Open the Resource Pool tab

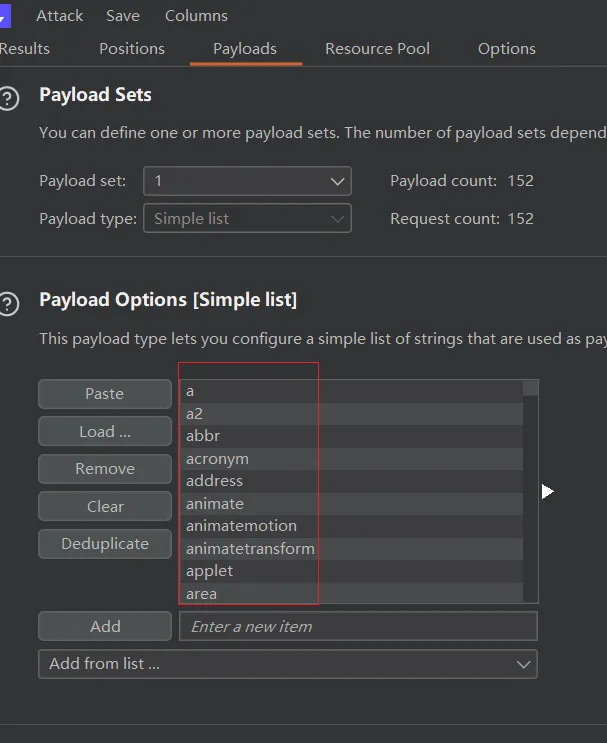(377, 49)
